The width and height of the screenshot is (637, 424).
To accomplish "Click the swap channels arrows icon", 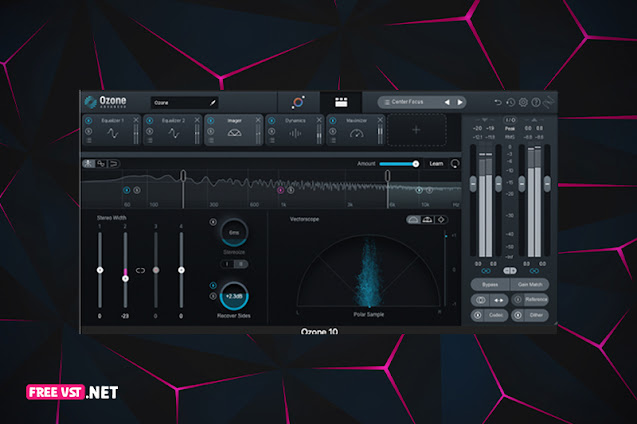I will tap(499, 300).
